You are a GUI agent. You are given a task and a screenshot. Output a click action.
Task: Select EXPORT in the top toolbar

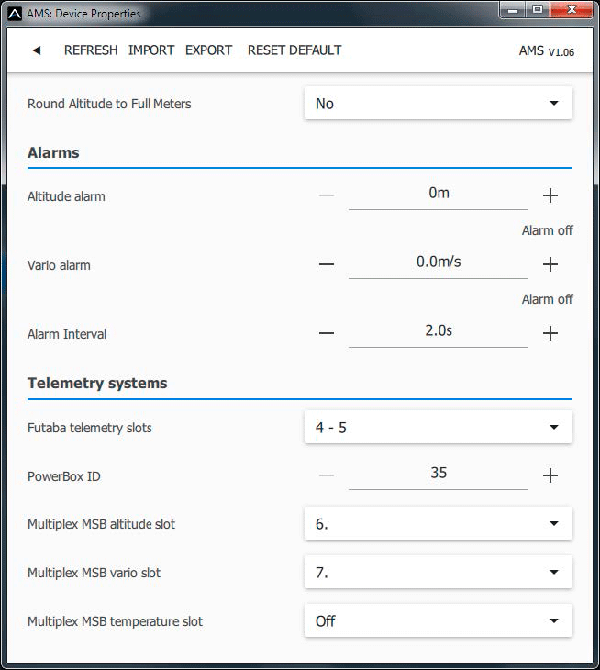tap(209, 50)
